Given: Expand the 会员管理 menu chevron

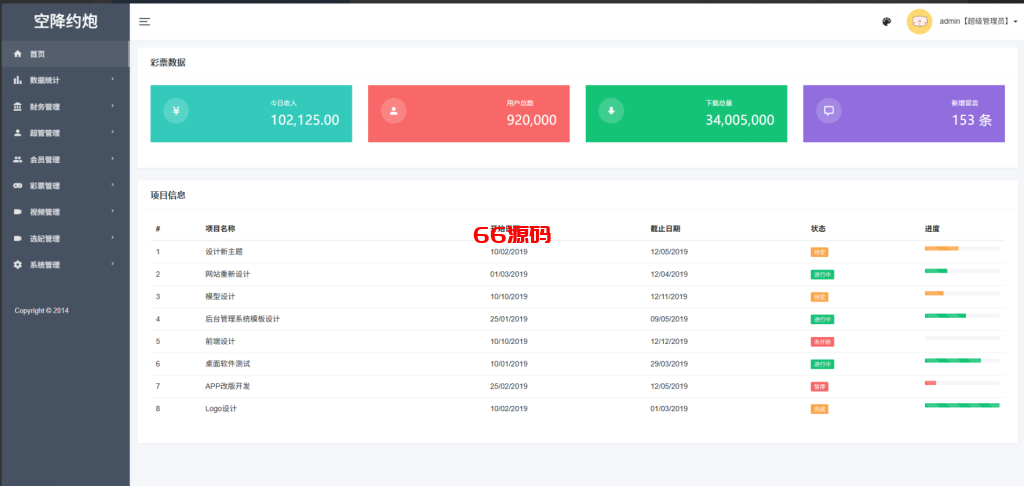Looking at the screenshot, I should click(113, 159).
